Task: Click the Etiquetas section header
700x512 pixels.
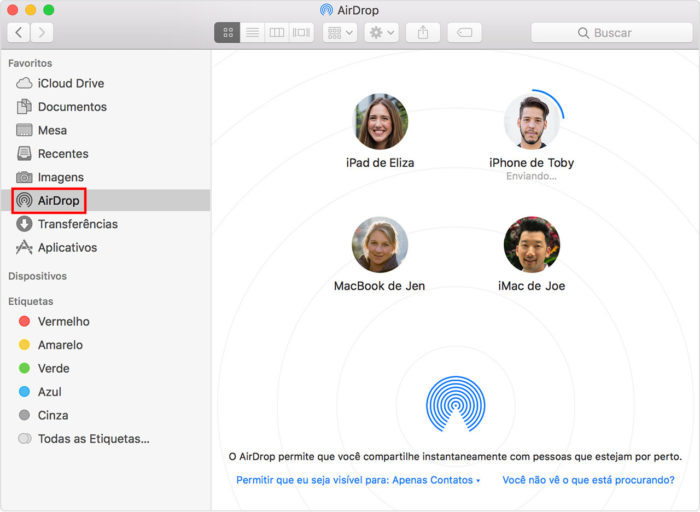Action: 31,301
